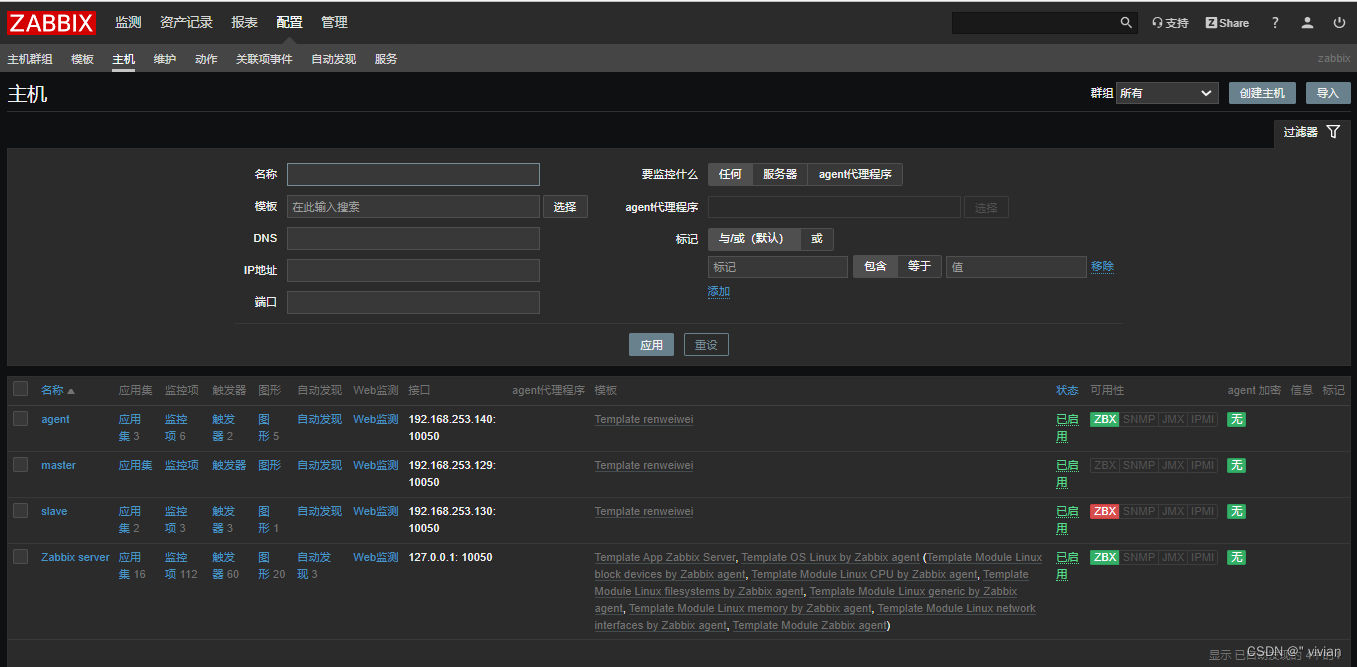The image size is (1357, 667).
Task: Open the 群组 dropdown
Action: pos(1167,93)
